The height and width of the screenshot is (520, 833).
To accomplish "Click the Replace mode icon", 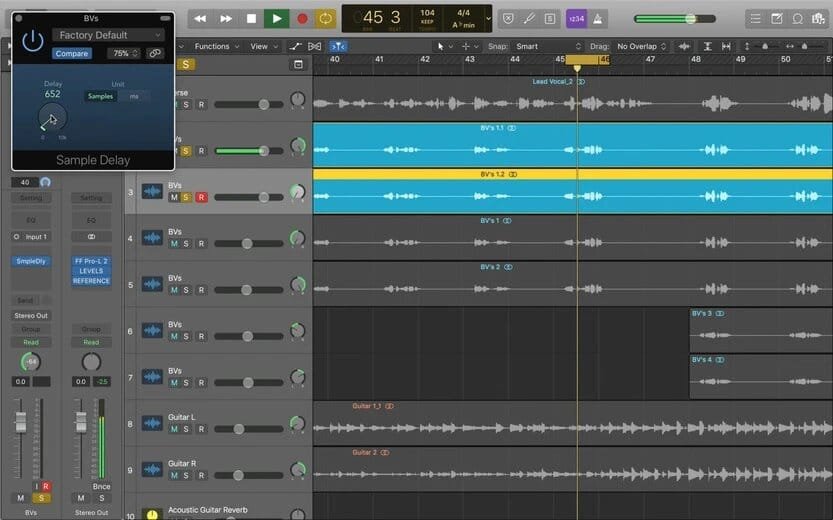I will (508, 19).
